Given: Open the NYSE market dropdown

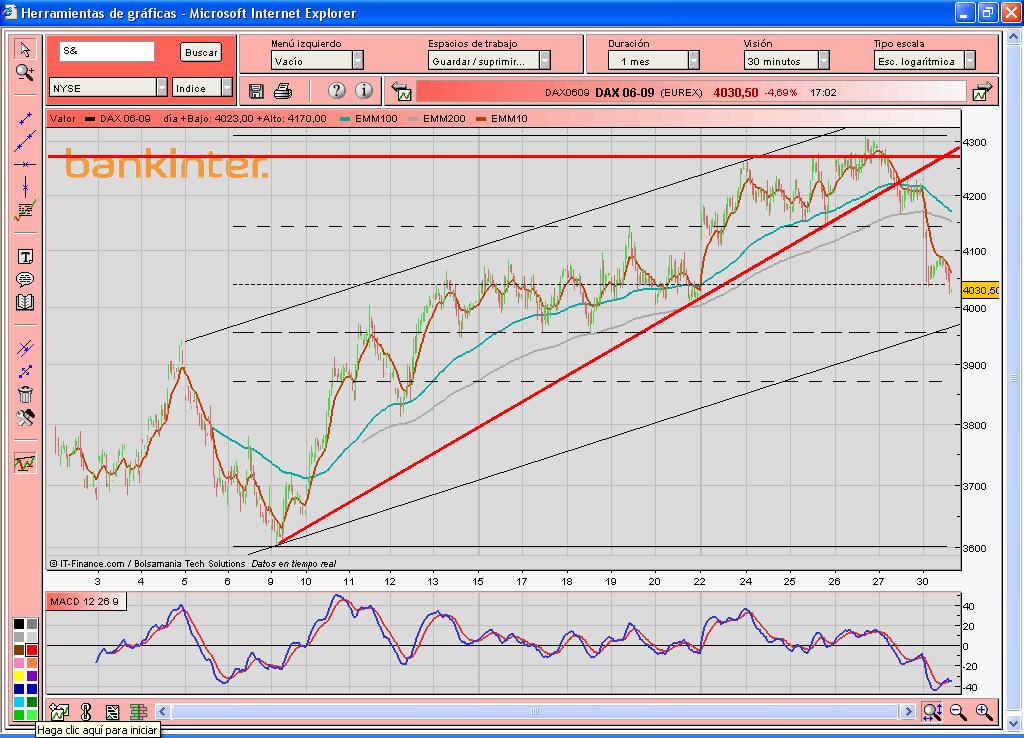Looking at the screenshot, I should coord(162,88).
